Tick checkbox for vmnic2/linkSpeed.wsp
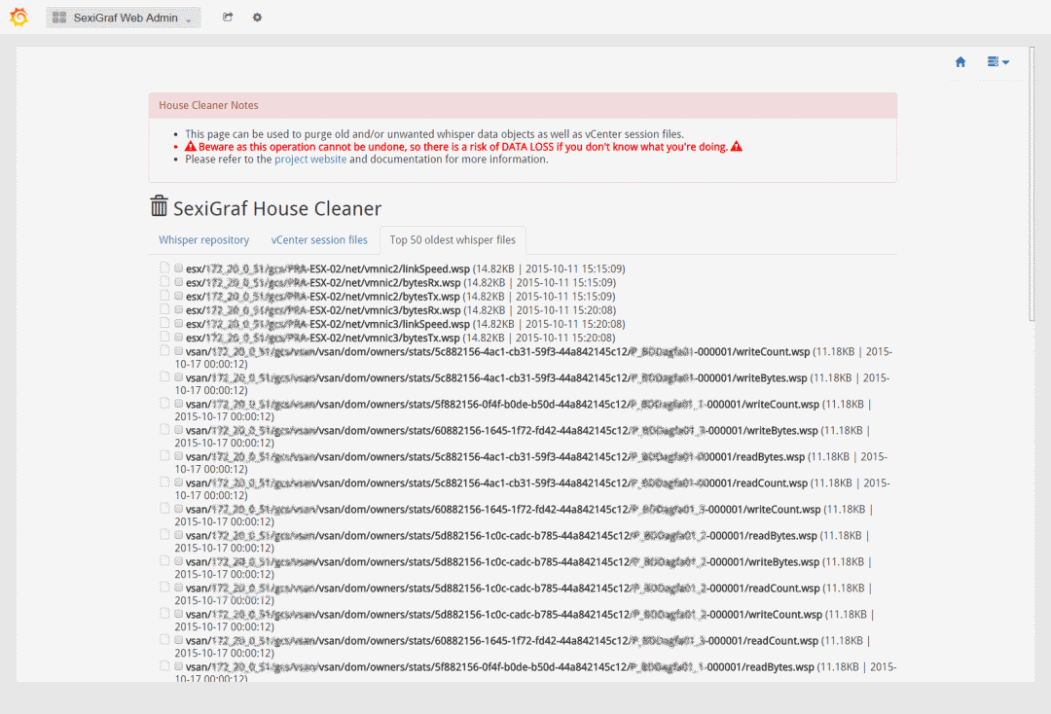This screenshot has width=1051, height=714. coord(179,268)
